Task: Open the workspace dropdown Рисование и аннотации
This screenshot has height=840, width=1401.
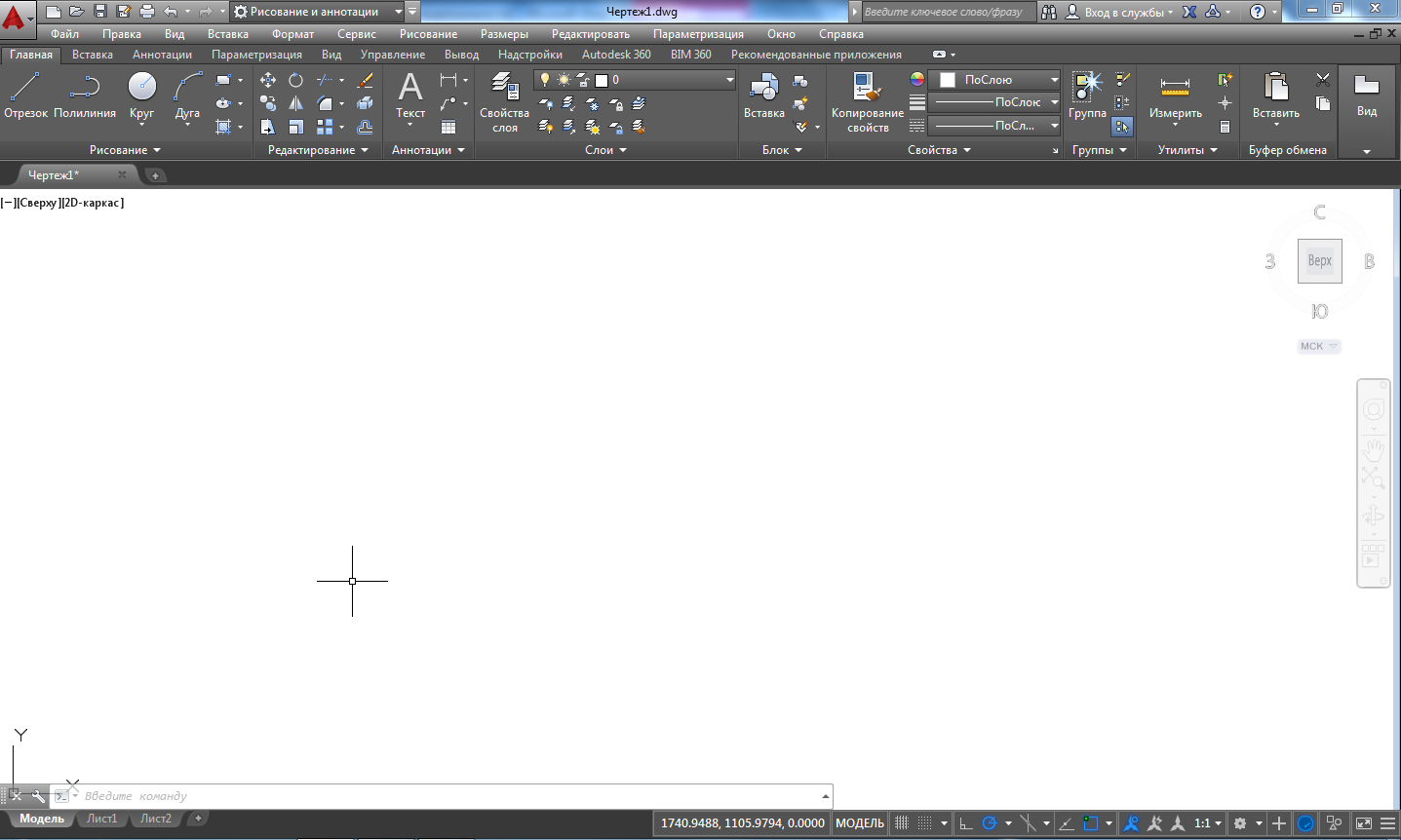Action: [x=317, y=12]
